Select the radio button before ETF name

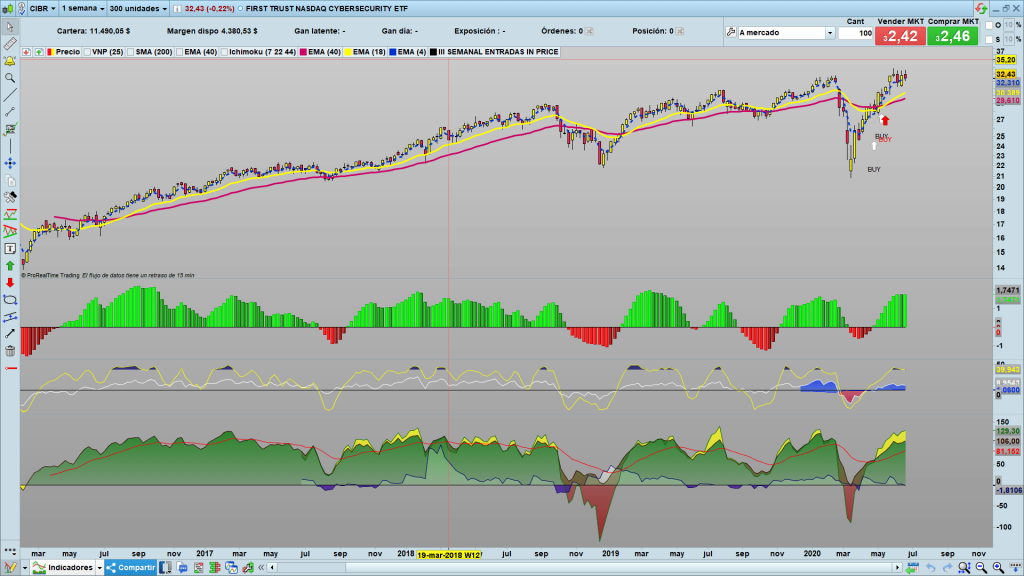click(240, 8)
